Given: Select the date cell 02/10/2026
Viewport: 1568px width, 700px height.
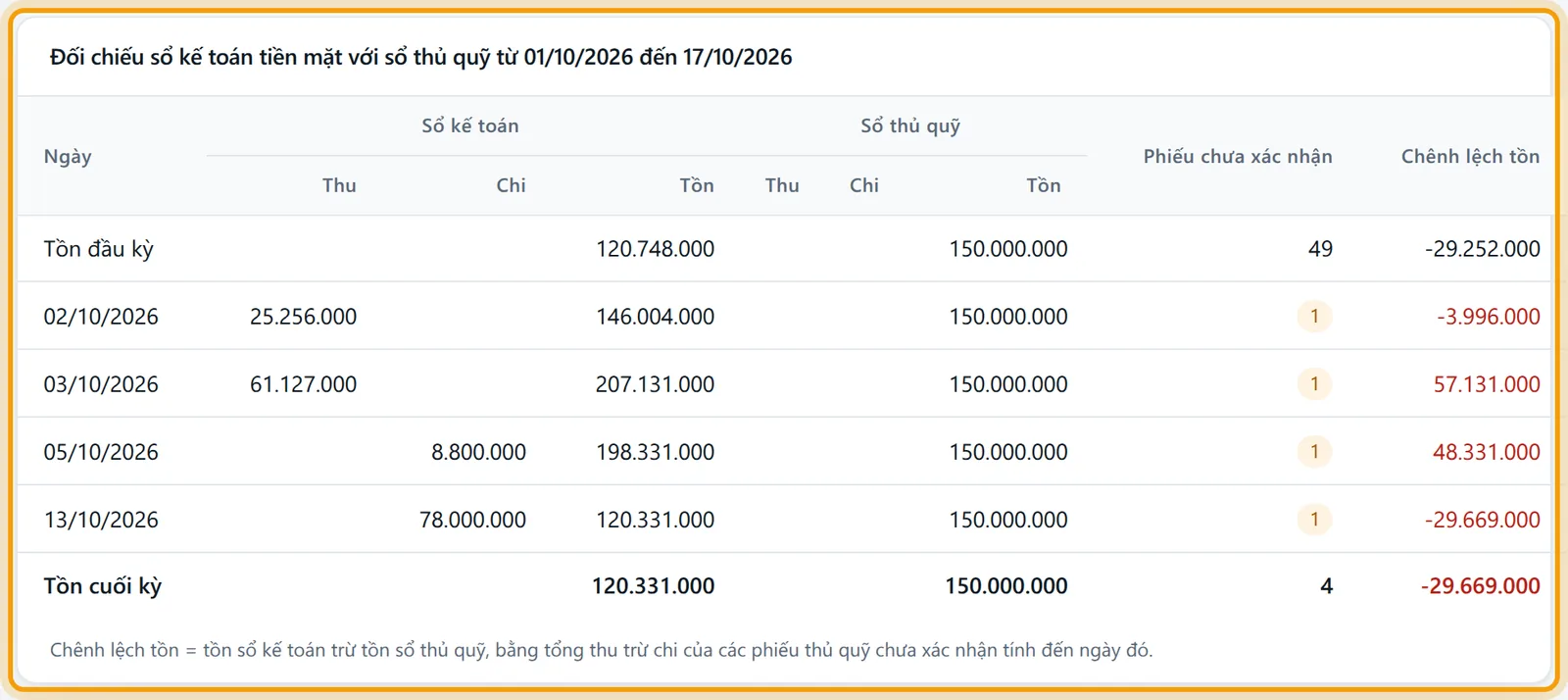Looking at the screenshot, I should click(x=101, y=317).
